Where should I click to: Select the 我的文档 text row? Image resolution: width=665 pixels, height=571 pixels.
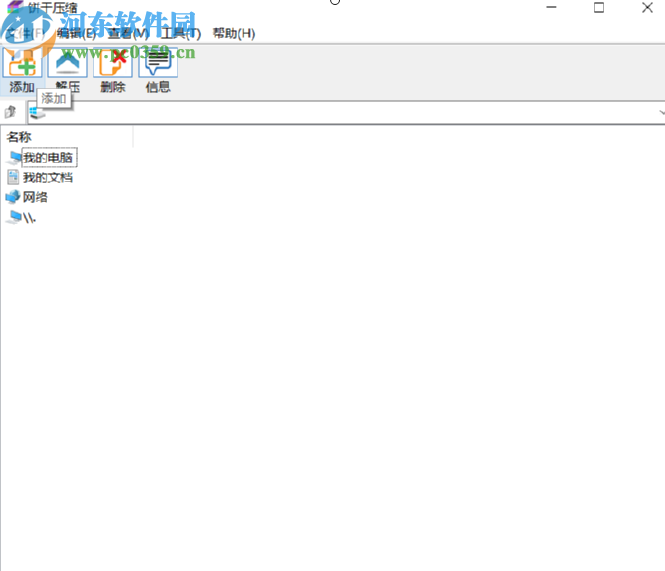coord(48,177)
